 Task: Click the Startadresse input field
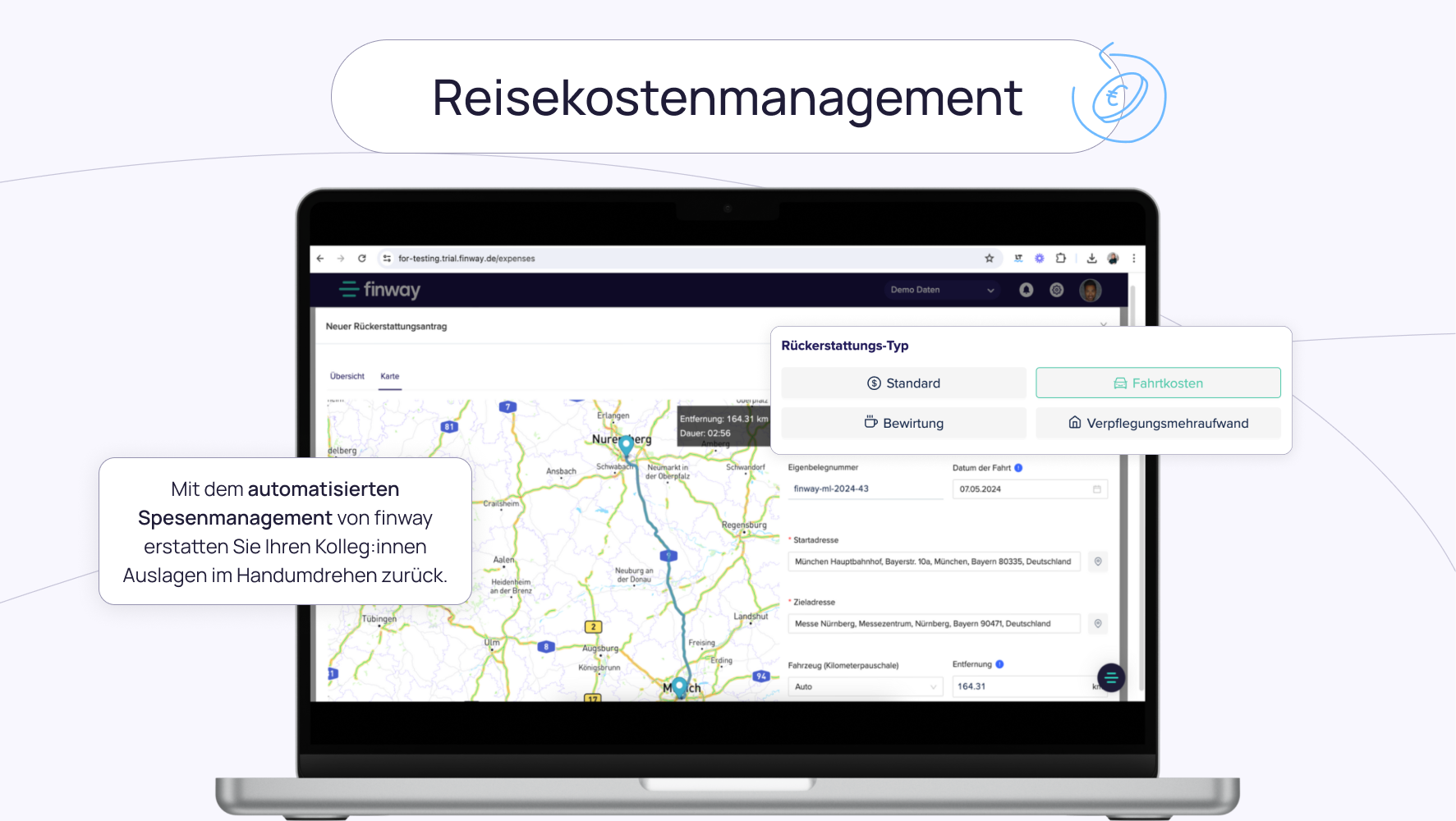coord(934,562)
